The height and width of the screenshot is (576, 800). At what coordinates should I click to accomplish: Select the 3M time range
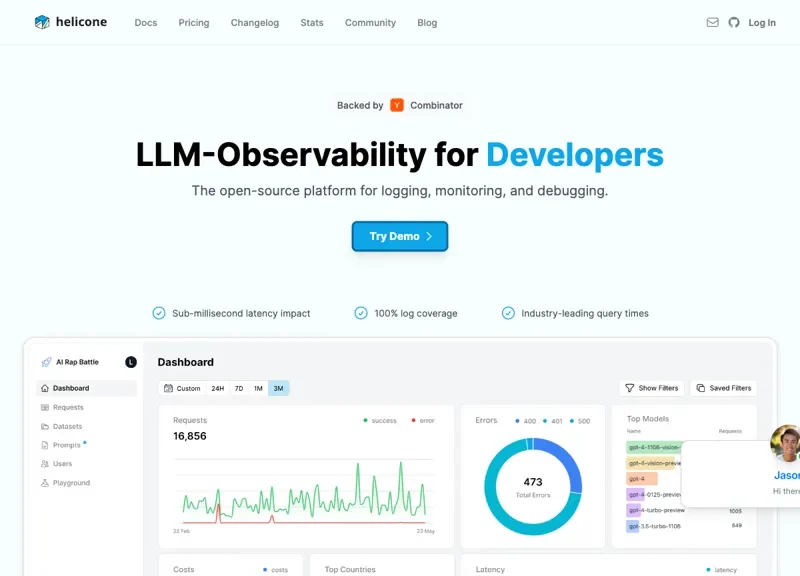[x=279, y=388]
